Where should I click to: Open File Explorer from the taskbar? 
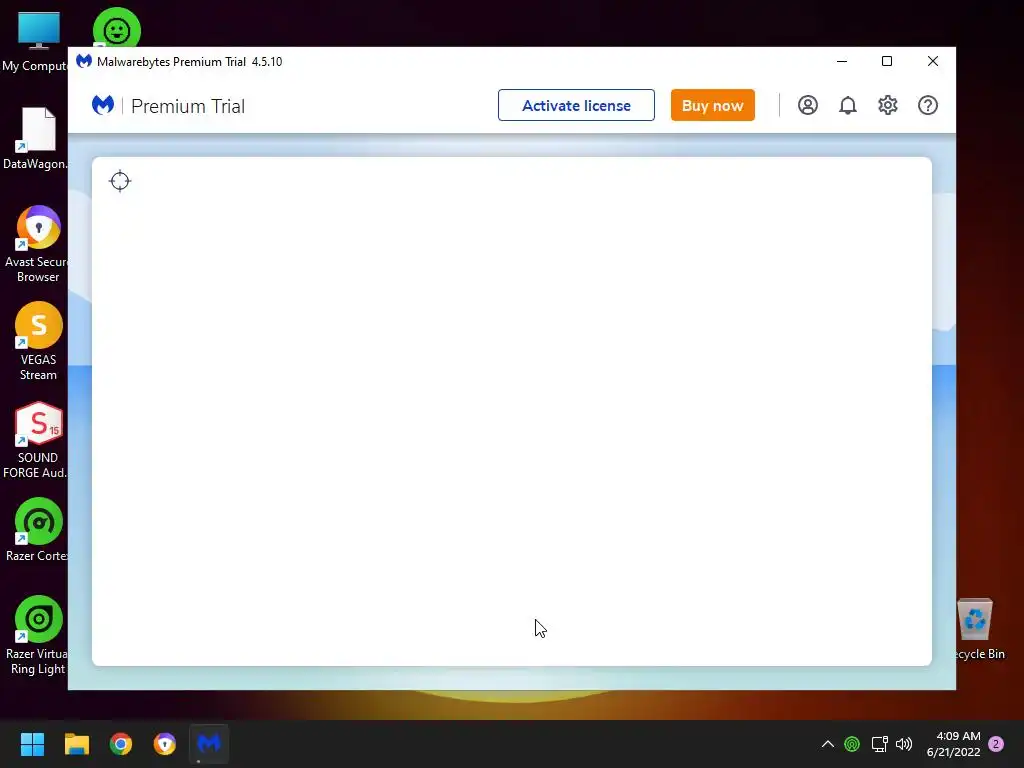76,744
